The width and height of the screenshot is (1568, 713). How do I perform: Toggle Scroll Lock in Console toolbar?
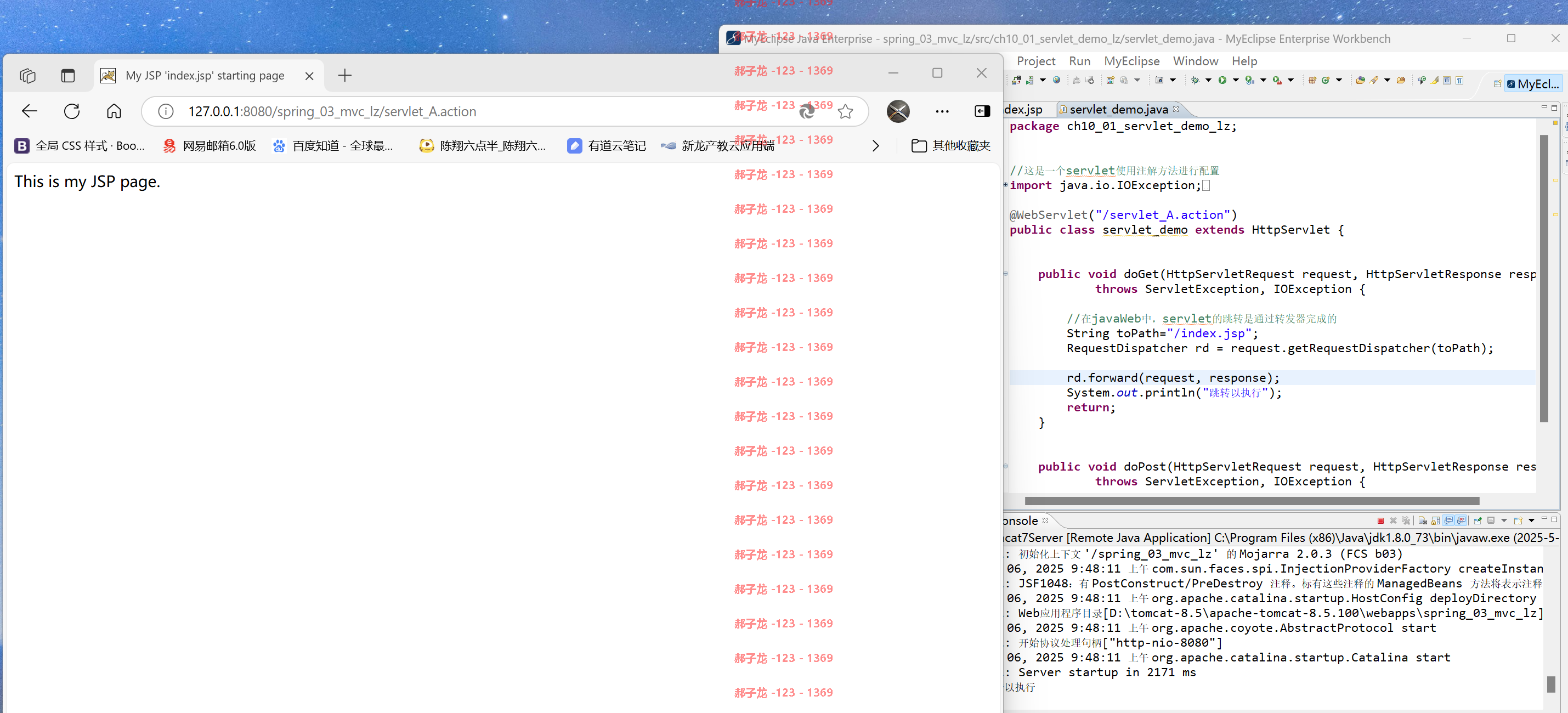click(x=1436, y=521)
